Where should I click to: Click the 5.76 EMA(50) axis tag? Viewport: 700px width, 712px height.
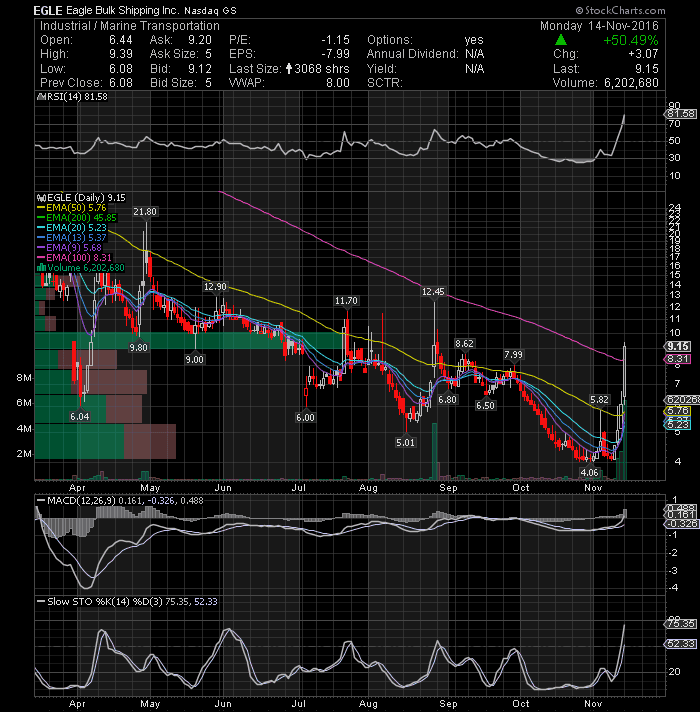pos(678,411)
